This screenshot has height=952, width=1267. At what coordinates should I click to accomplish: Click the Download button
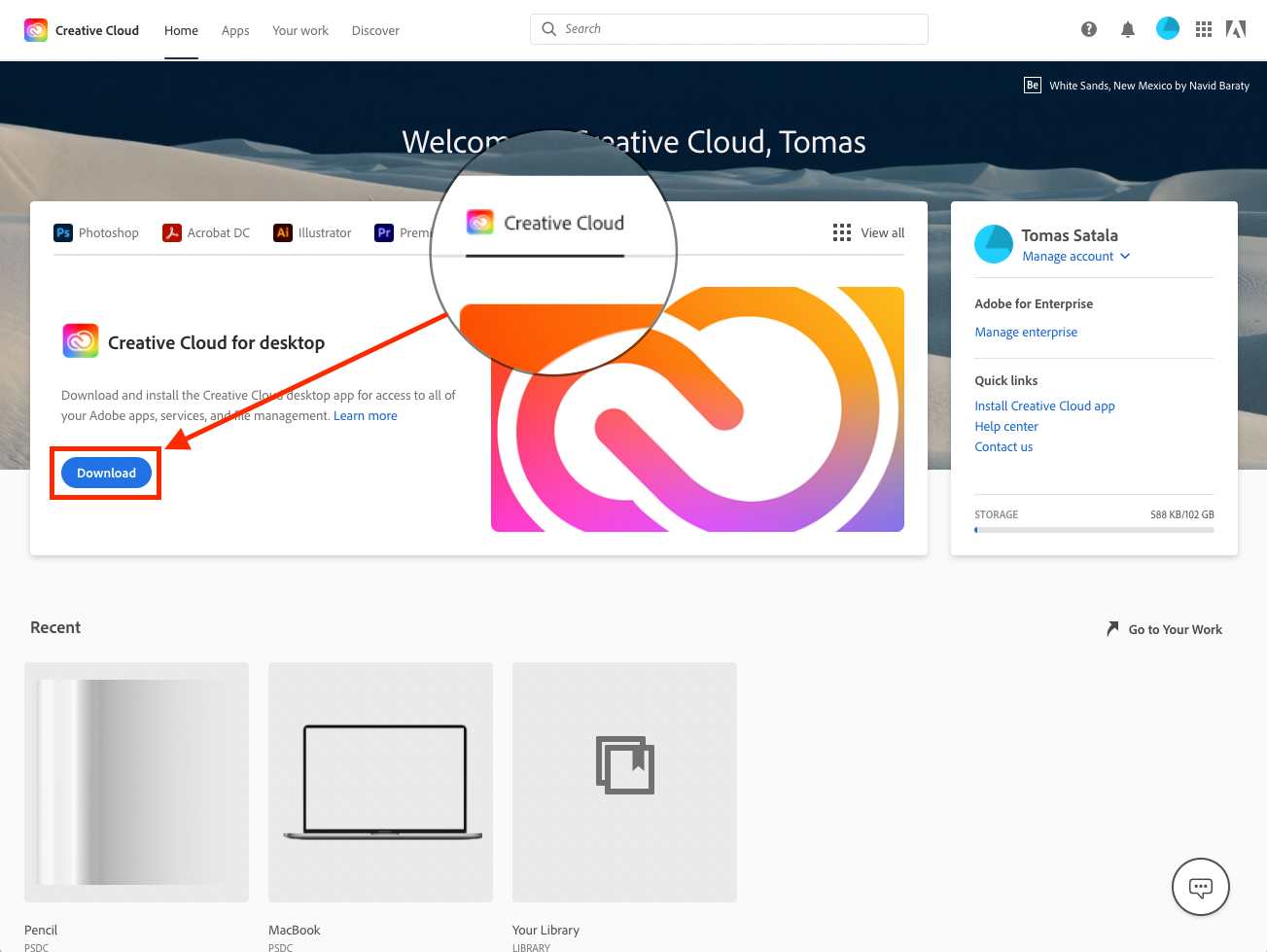point(106,473)
